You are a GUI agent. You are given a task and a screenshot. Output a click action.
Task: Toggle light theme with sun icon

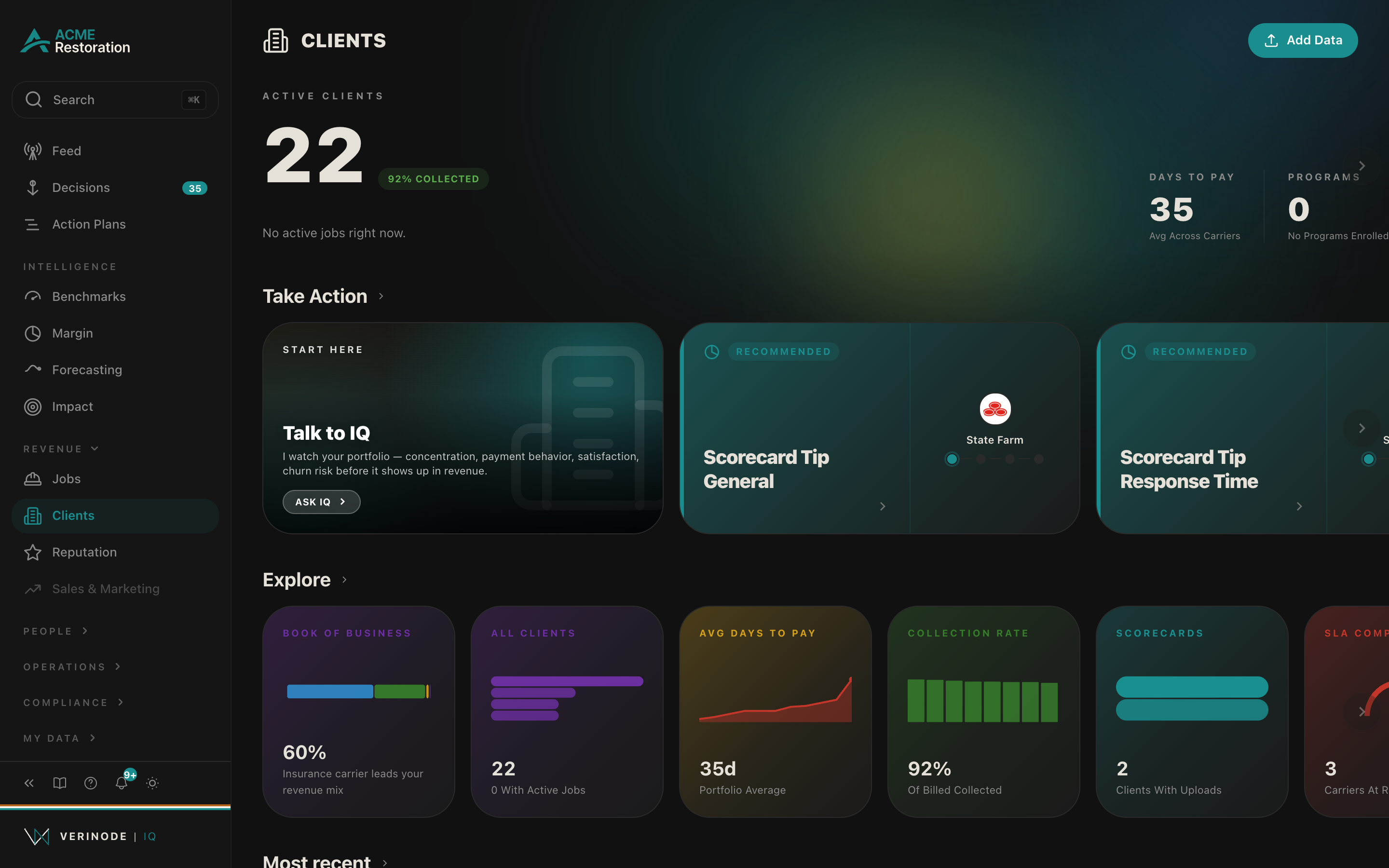(152, 783)
